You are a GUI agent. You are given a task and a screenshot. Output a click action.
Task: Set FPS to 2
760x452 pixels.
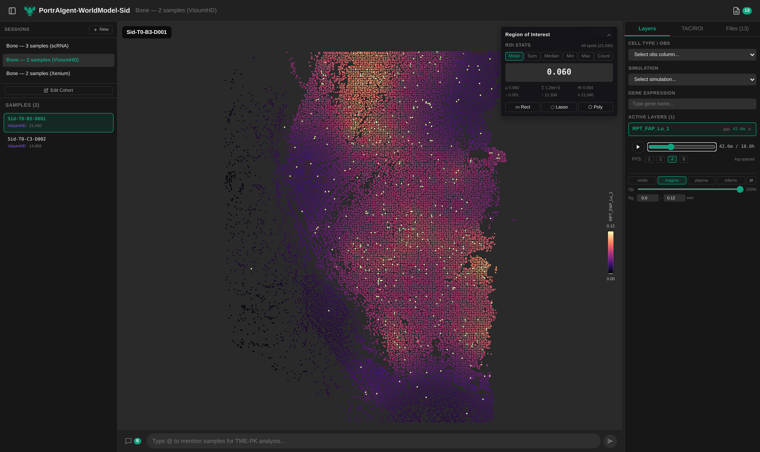[660, 159]
